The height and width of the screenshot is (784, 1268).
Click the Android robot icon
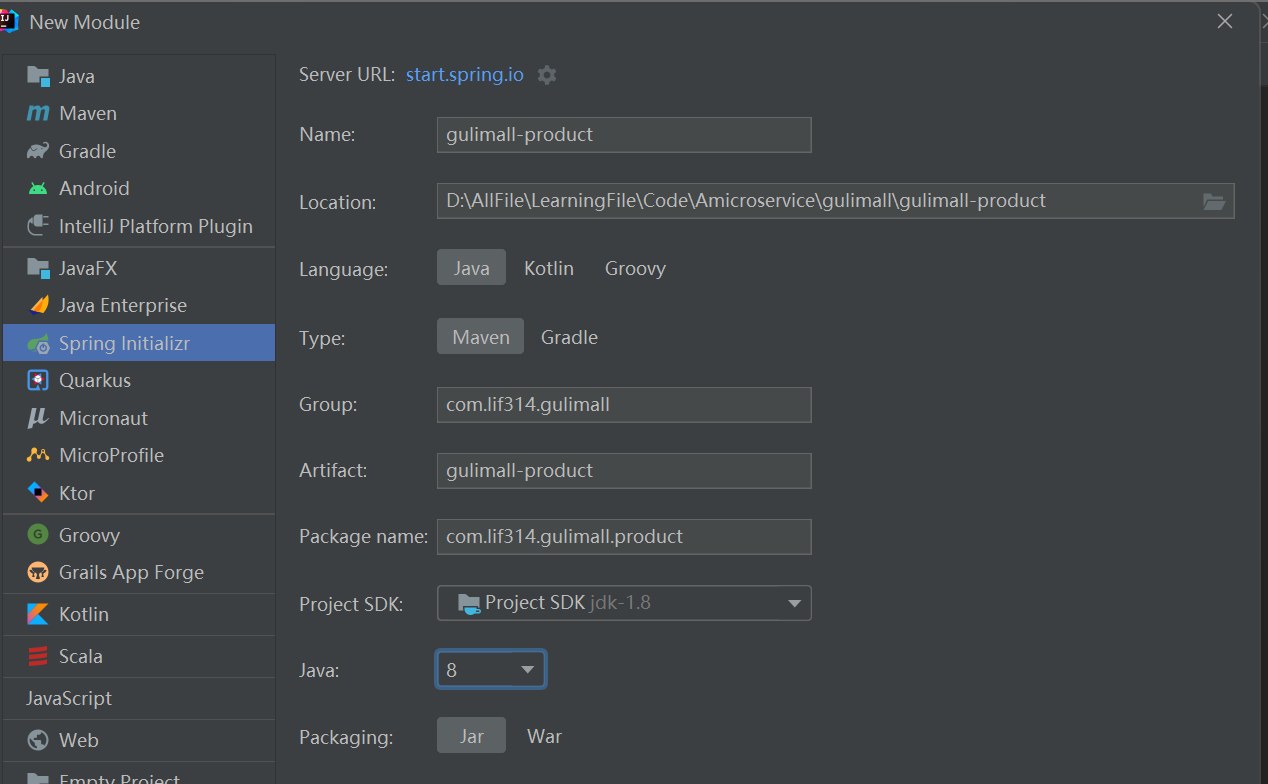(x=38, y=188)
